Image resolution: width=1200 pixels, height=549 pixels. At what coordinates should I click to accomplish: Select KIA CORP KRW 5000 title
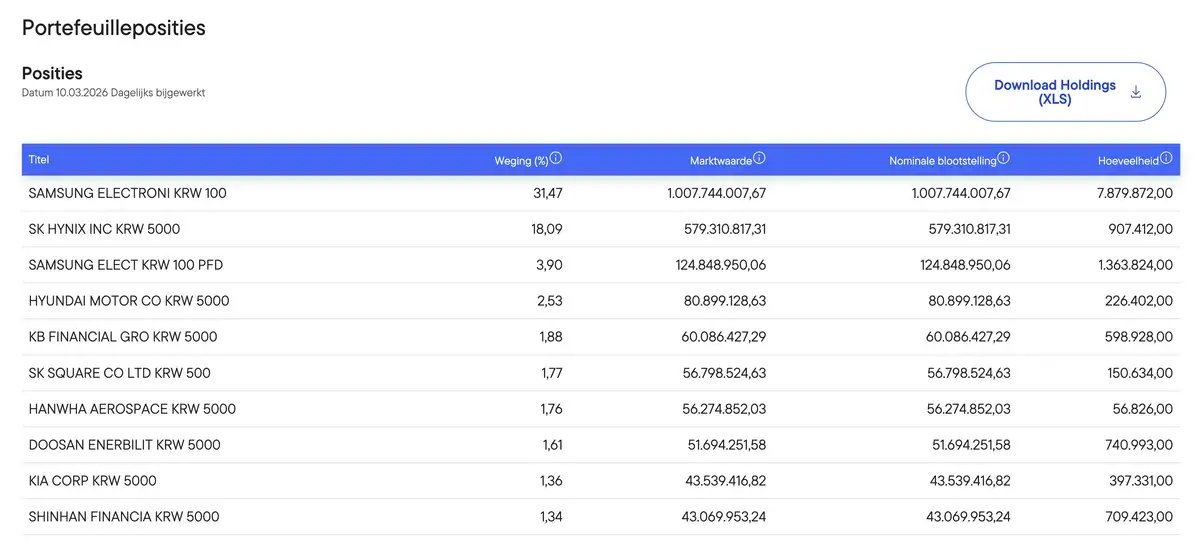[x=93, y=481]
